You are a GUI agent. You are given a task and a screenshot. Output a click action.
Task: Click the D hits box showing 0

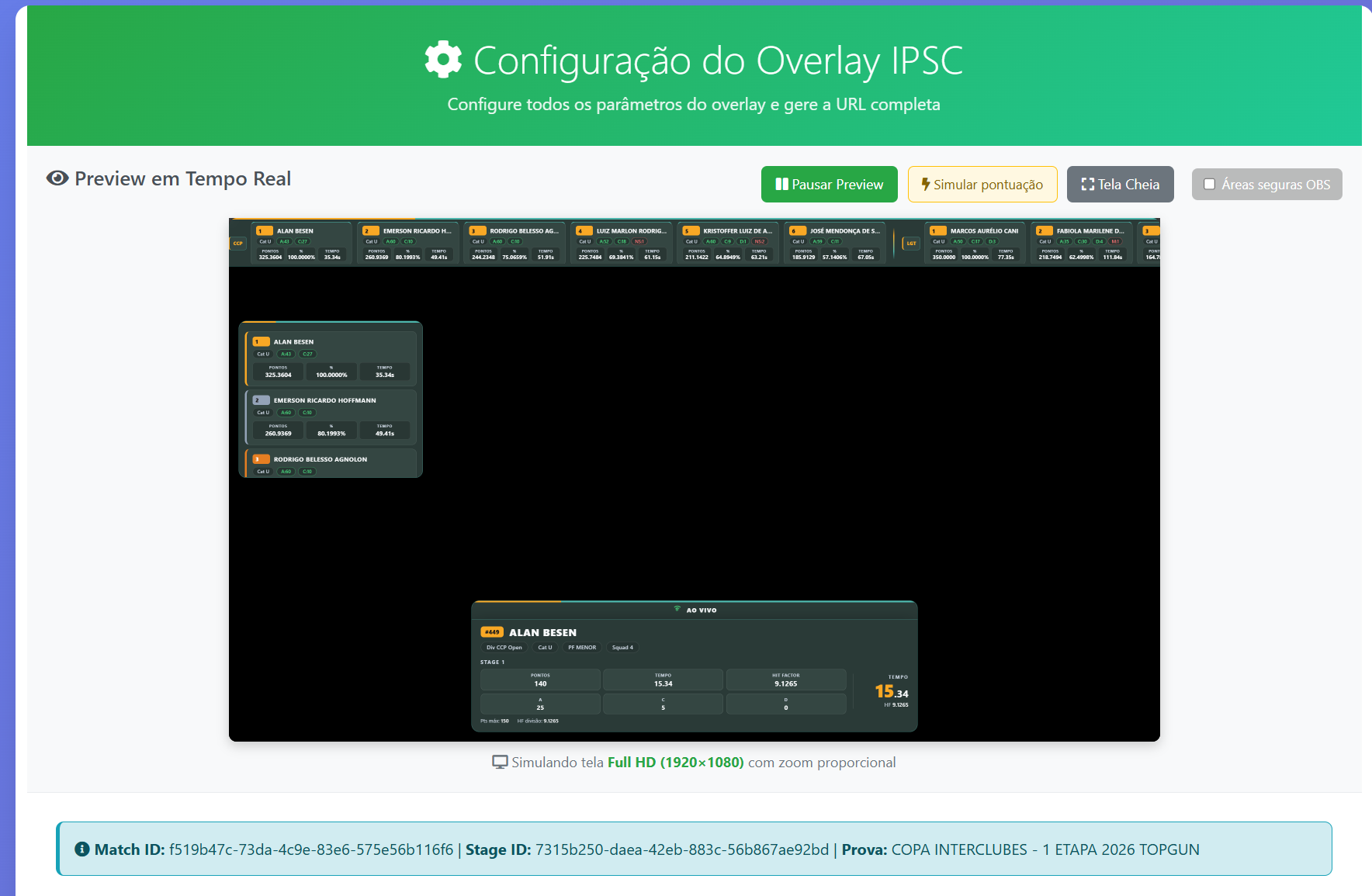785,704
